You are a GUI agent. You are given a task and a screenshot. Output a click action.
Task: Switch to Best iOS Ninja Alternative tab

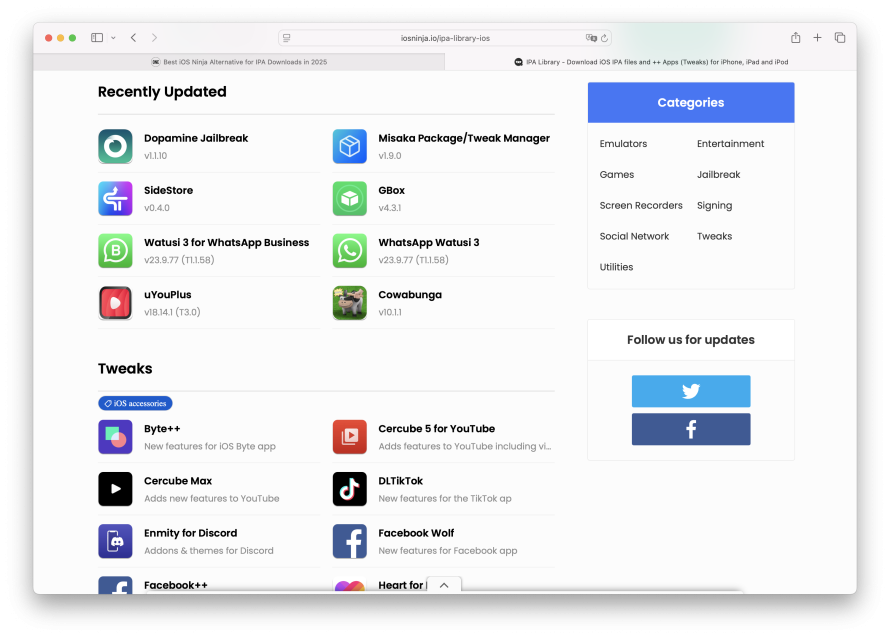pyautogui.click(x=239, y=62)
